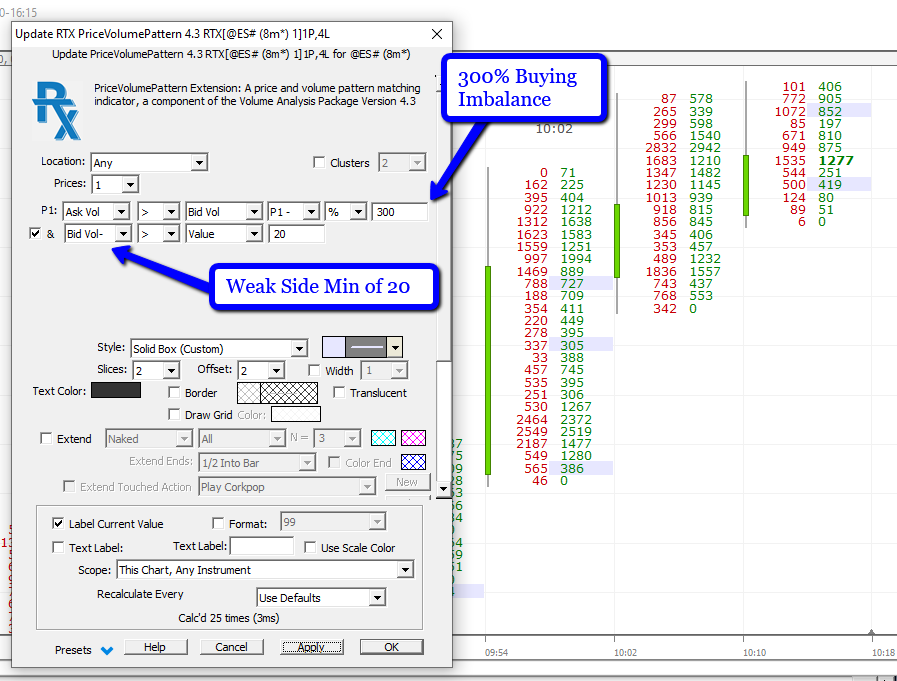897x681 pixels.
Task: Click the Border hatch pattern swatch
Action: (x=277, y=393)
